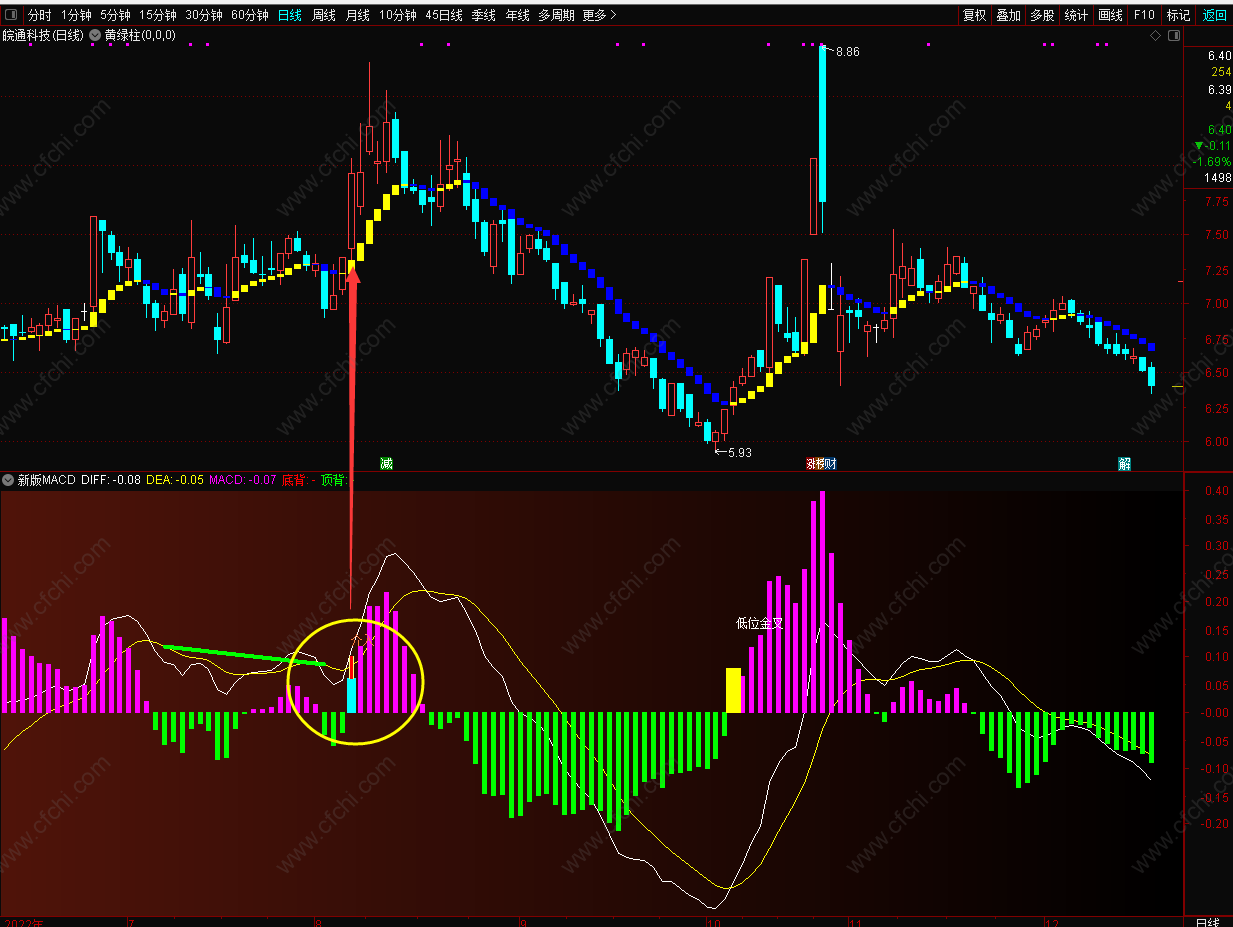Click the 标记 mark button

(1179, 15)
